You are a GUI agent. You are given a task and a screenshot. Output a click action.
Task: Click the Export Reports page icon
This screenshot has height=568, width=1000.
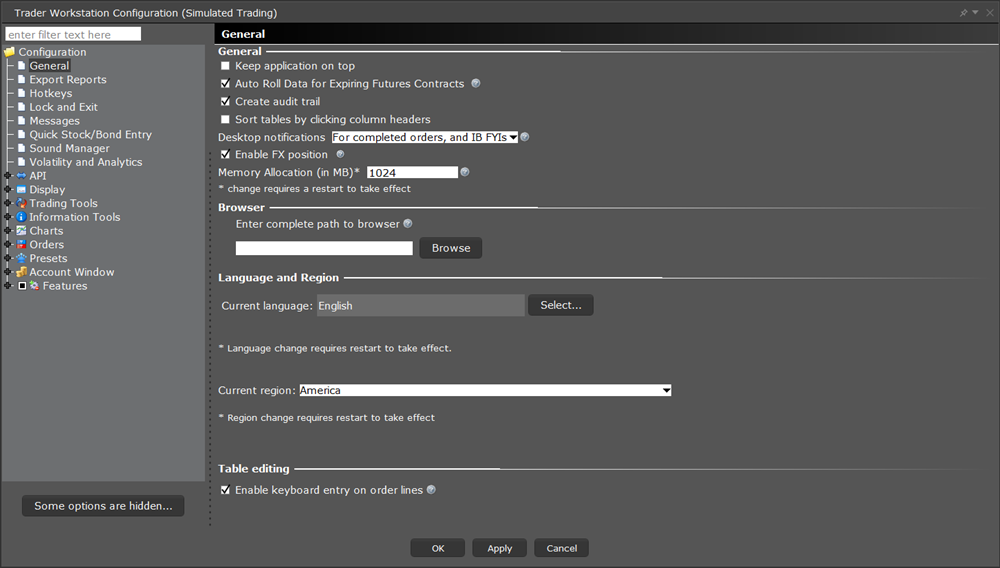pyautogui.click(x=21, y=80)
